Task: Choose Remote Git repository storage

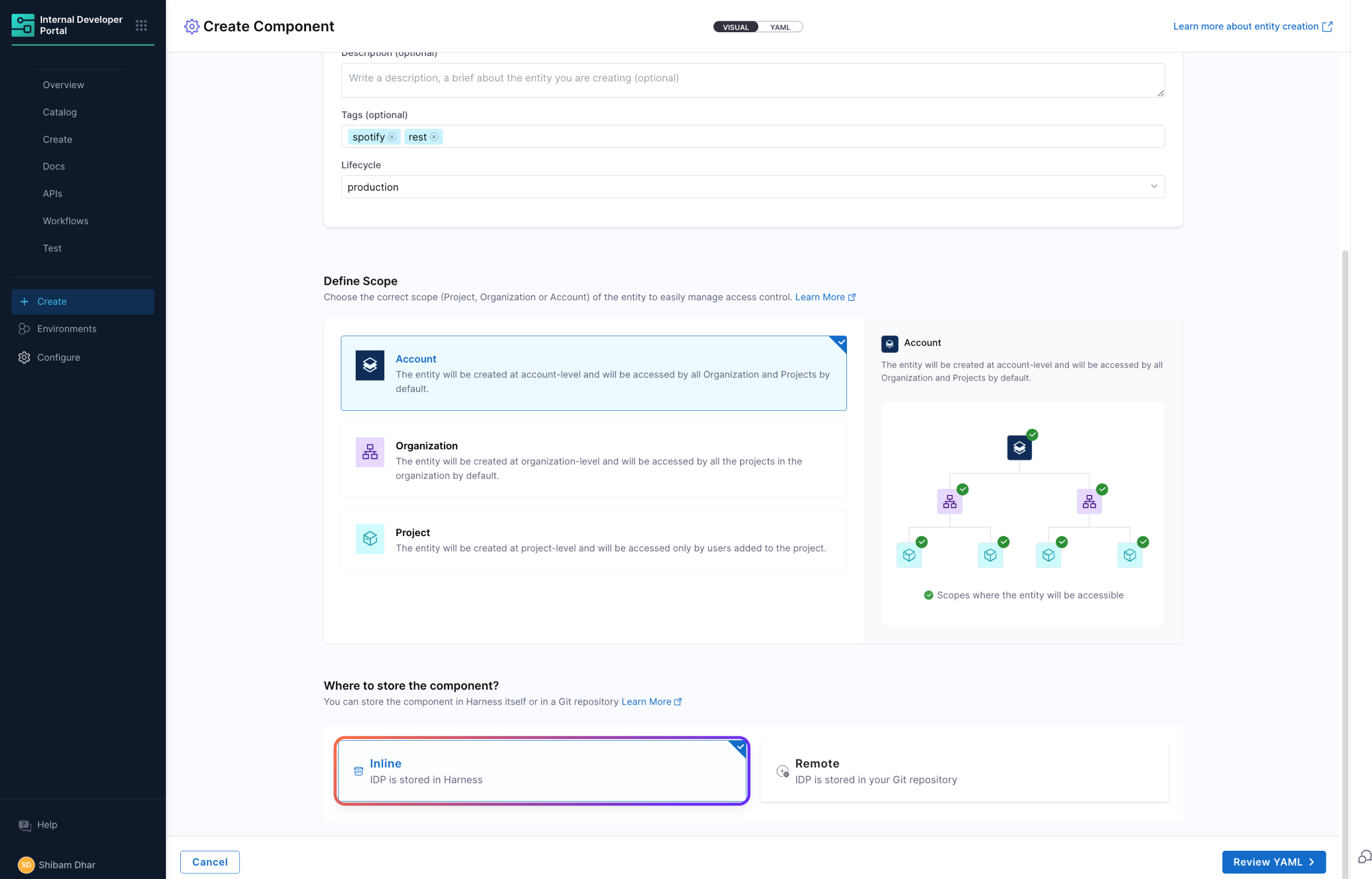Action: coord(964,771)
